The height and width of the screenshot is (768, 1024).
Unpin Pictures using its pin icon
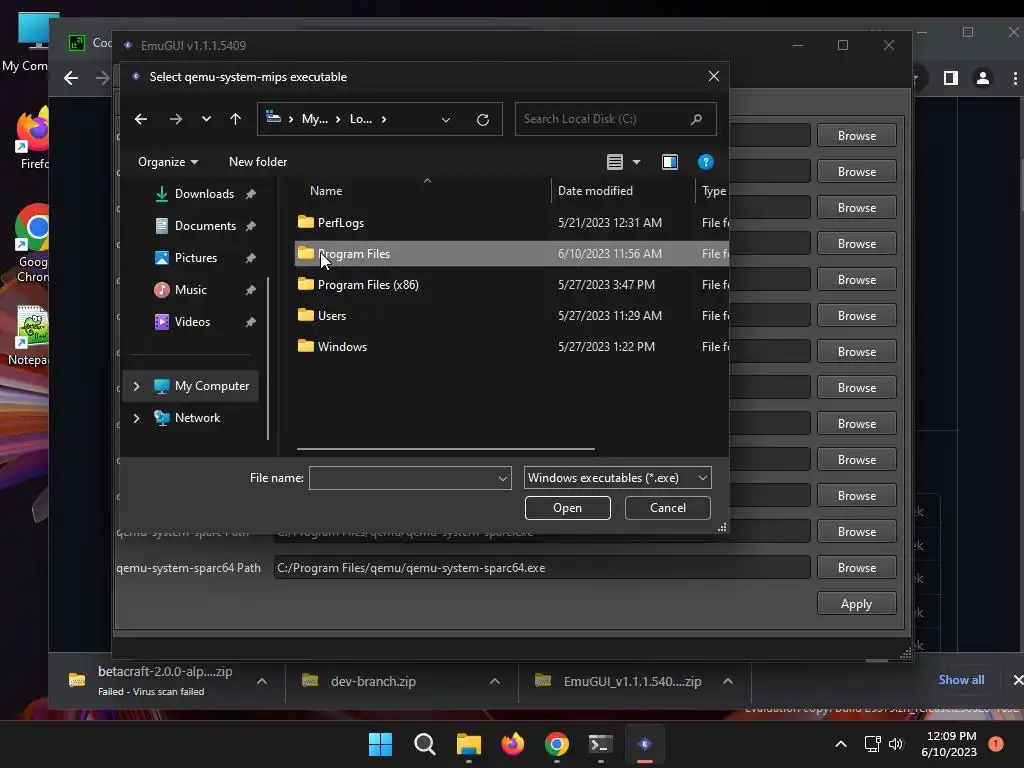(x=250, y=258)
